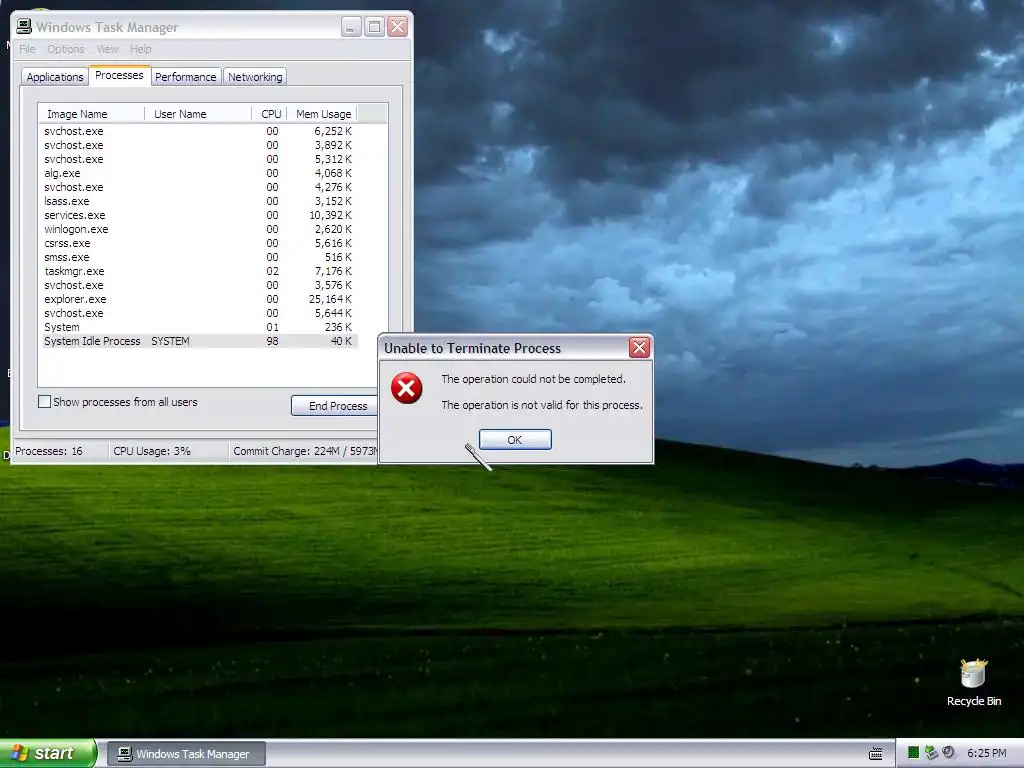Close the Windows Task Manager window

pyautogui.click(x=398, y=26)
